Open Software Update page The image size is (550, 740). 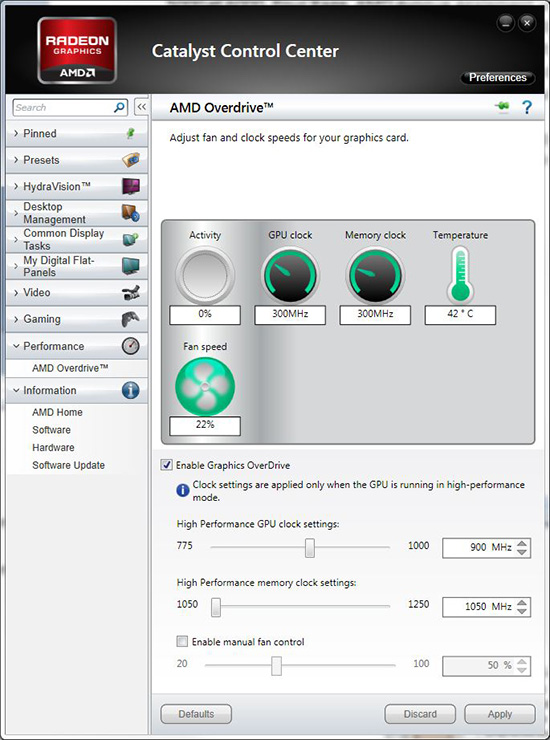click(68, 465)
